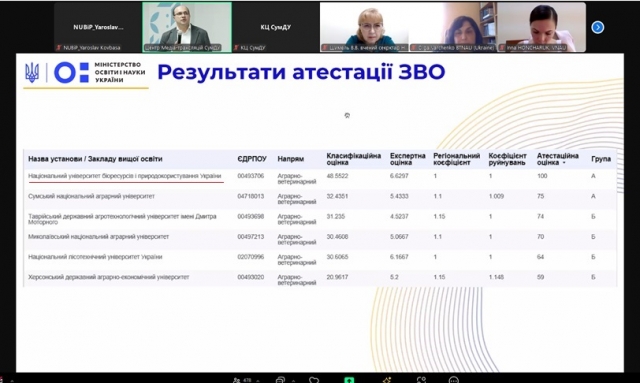Image resolution: width=640 pixels, height=383 pixels.
Task: Click Національний лісотехнічний університет України row
Action: point(320,260)
